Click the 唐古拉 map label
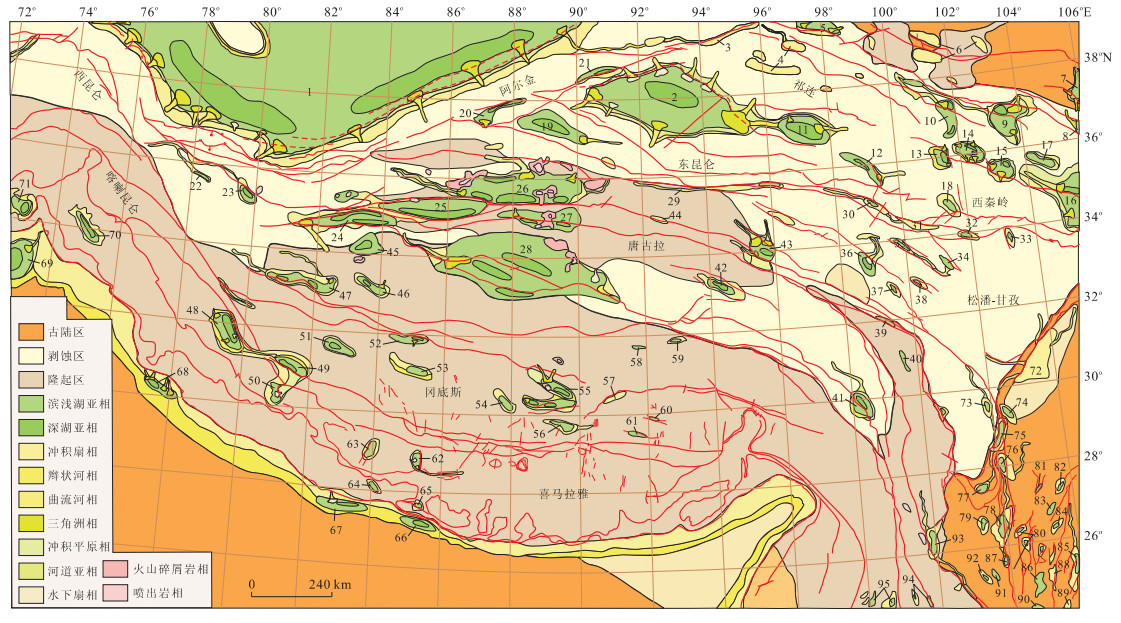This screenshot has width=1121, height=623. pyautogui.click(x=646, y=245)
